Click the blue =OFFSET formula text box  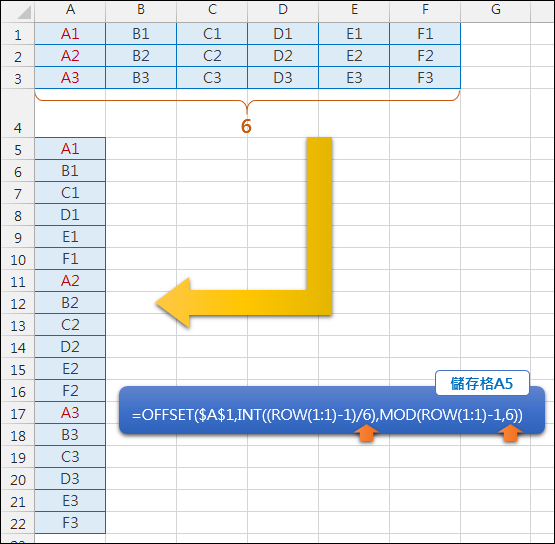[x=332, y=410]
